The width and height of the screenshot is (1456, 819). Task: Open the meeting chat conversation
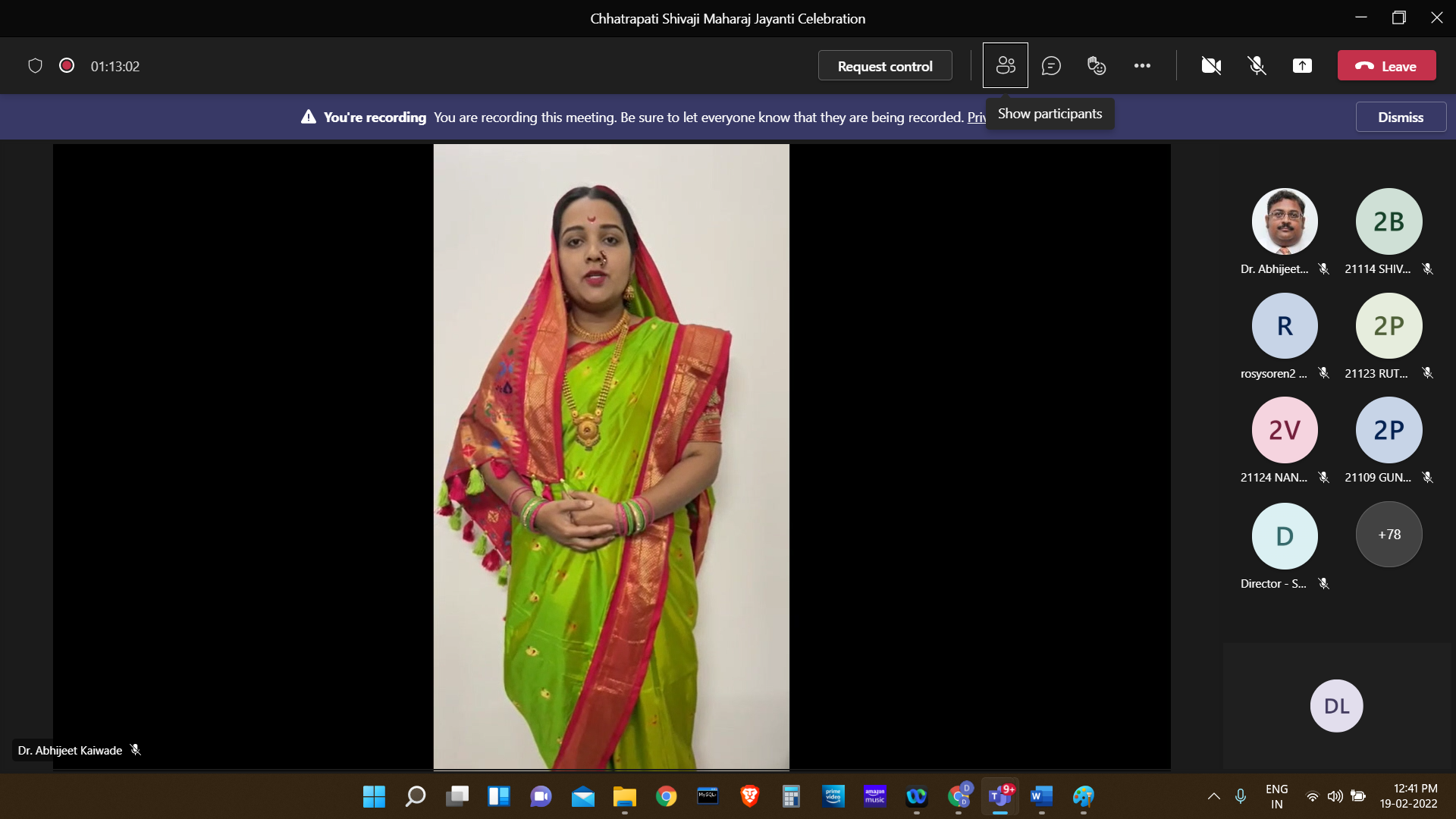(1051, 66)
